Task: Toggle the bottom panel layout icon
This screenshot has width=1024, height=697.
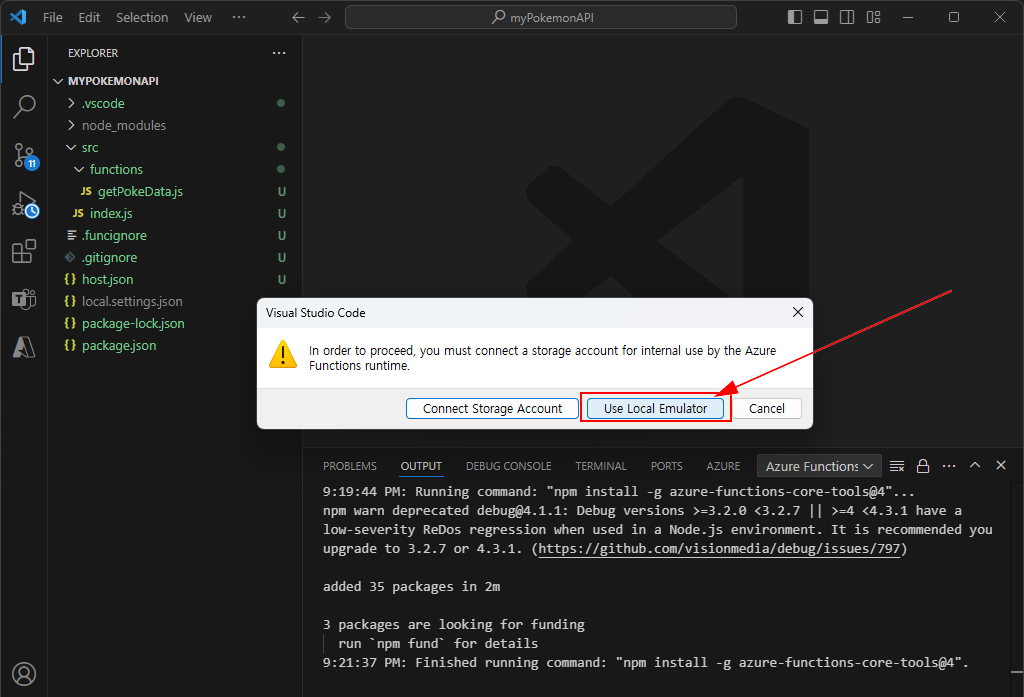Action: coord(821,17)
